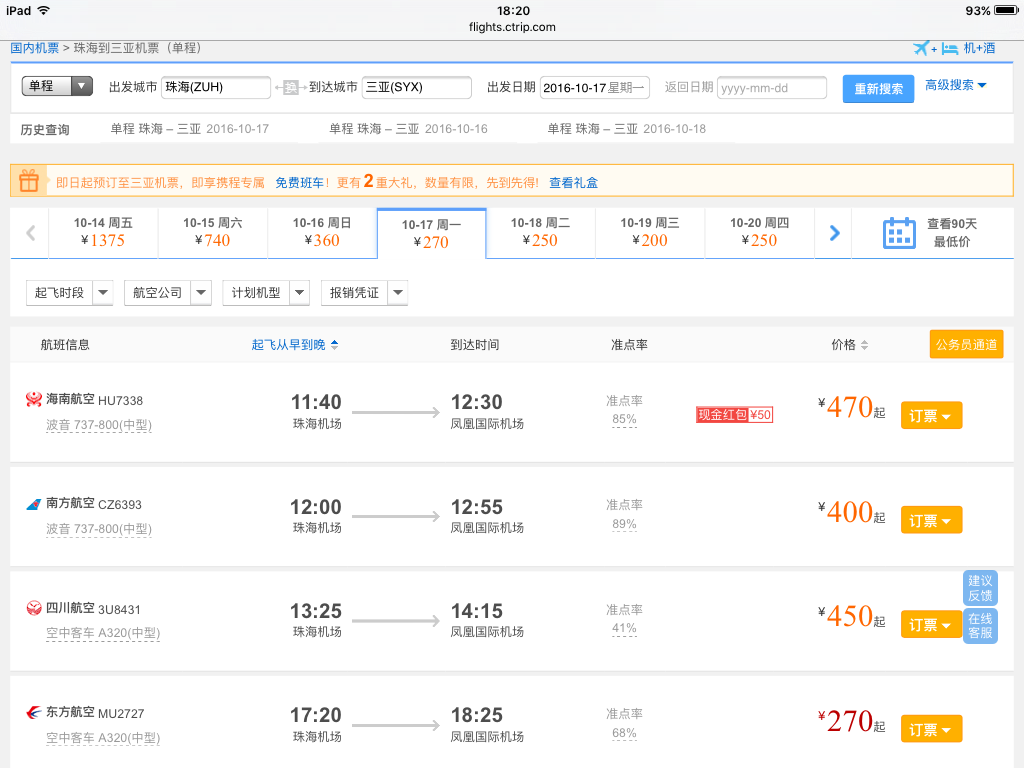Expand 订票 options for 3U8431

pos(931,624)
